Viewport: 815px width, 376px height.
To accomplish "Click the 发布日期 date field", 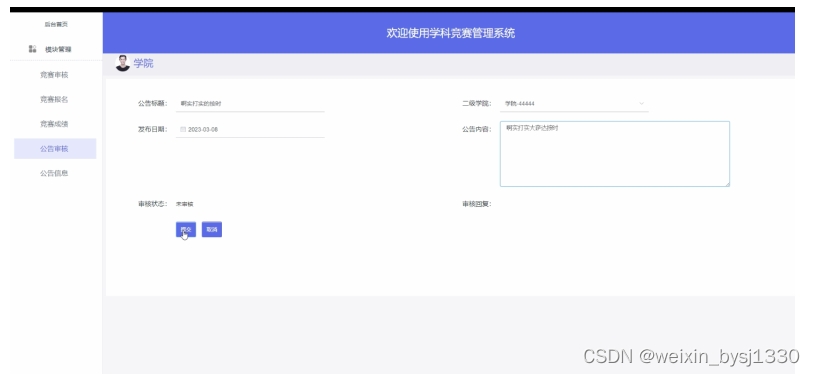I will 250,129.
